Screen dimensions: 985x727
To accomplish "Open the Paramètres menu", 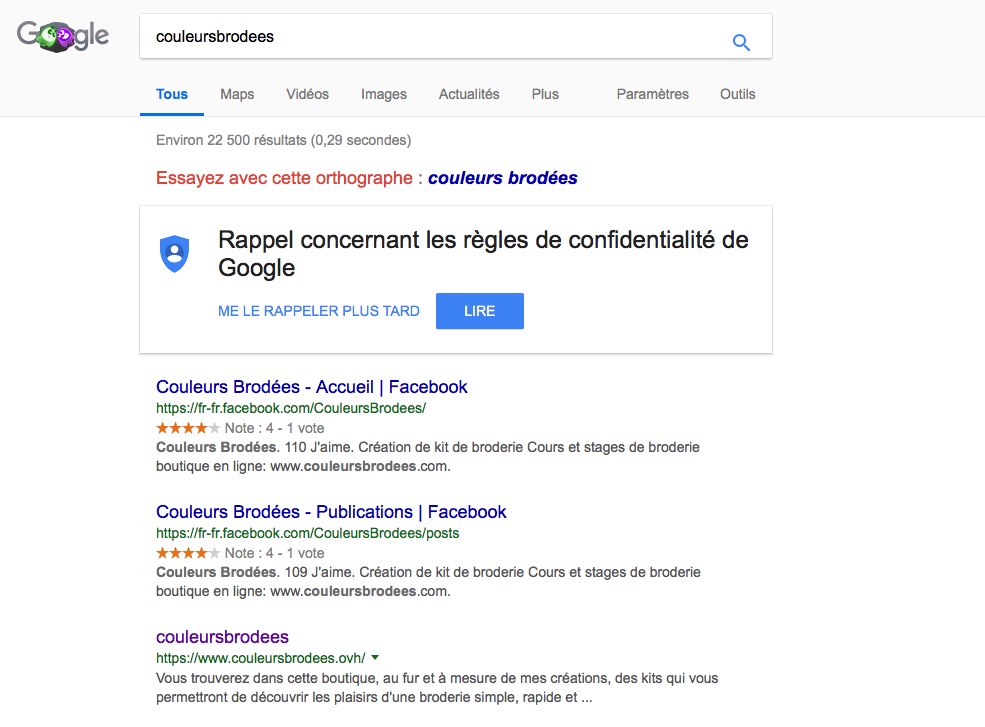I will click(x=652, y=94).
